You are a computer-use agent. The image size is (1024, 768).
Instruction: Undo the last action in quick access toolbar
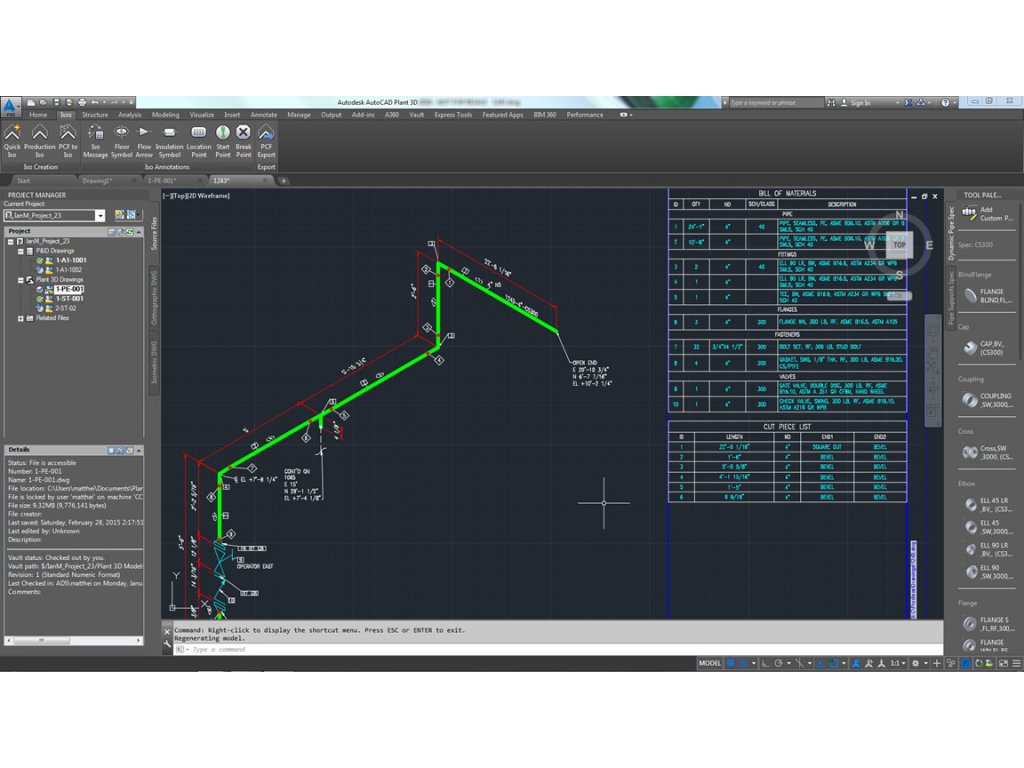pos(95,103)
